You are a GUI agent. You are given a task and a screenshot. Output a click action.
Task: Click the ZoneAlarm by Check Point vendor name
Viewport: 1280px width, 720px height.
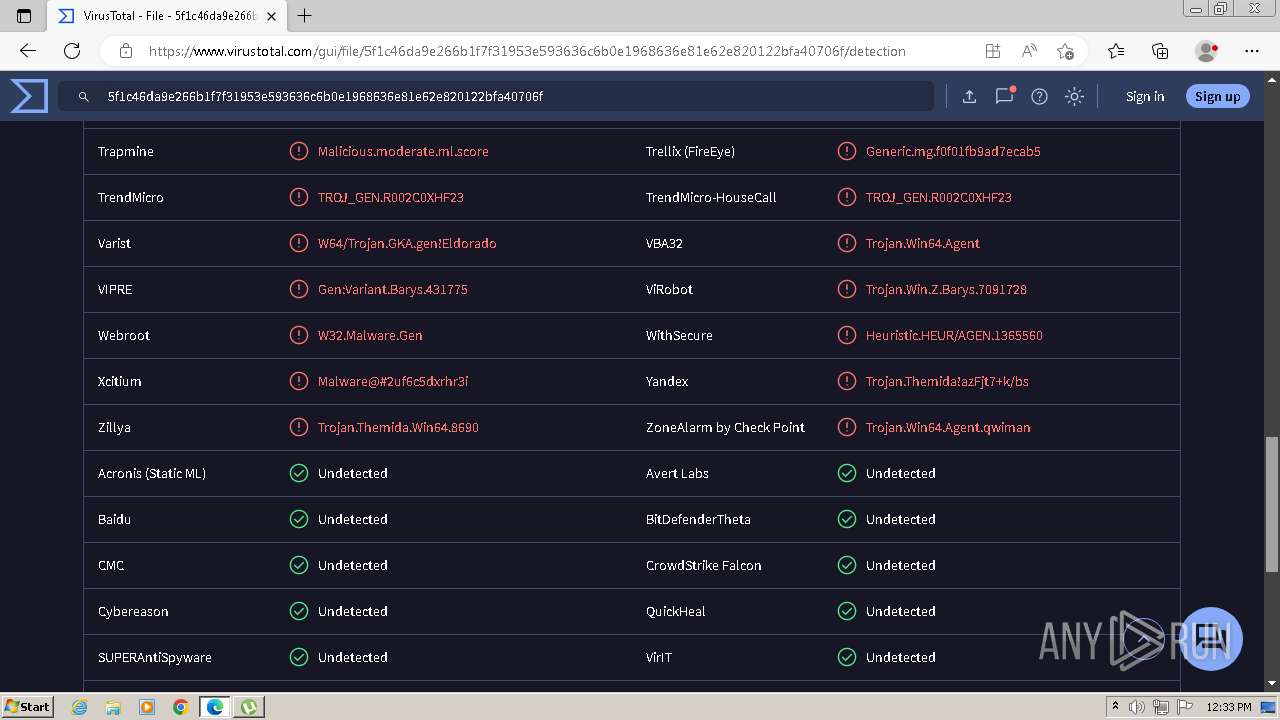click(725, 427)
